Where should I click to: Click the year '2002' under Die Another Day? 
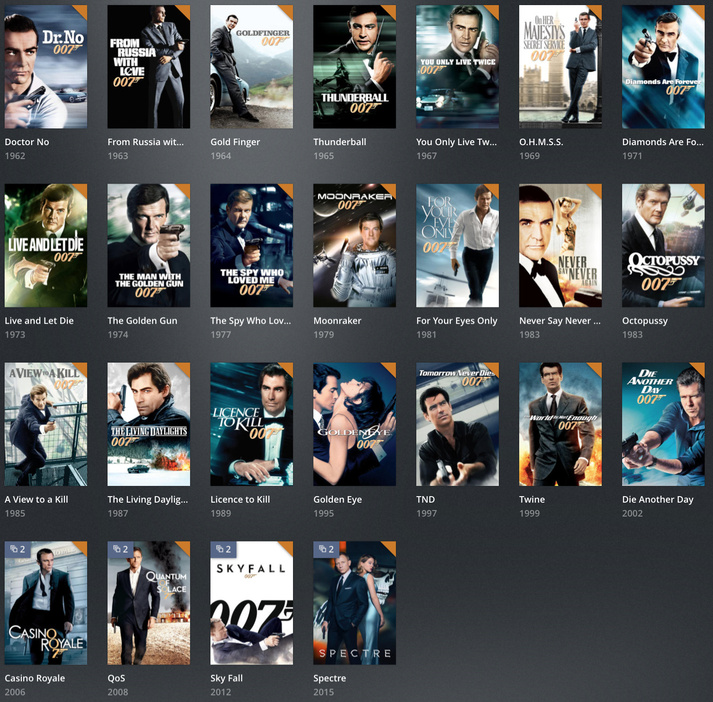pos(633,513)
